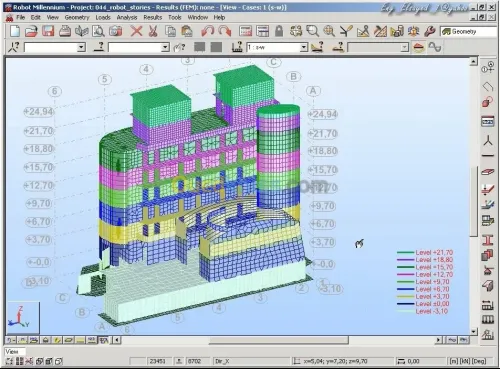The image size is (500, 369).
Task: Toggle first gray square button in selection toolbar
Action: tap(200, 47)
